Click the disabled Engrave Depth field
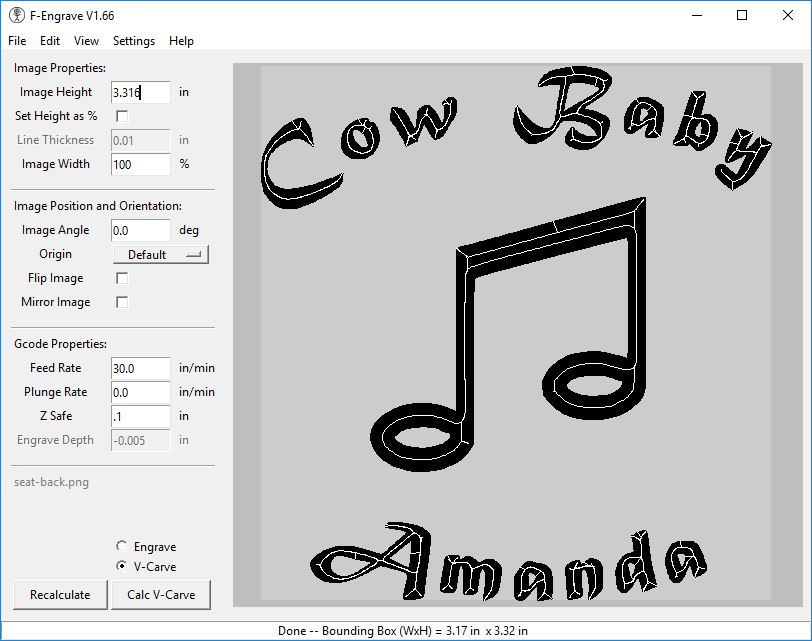This screenshot has width=812, height=641. 140,441
